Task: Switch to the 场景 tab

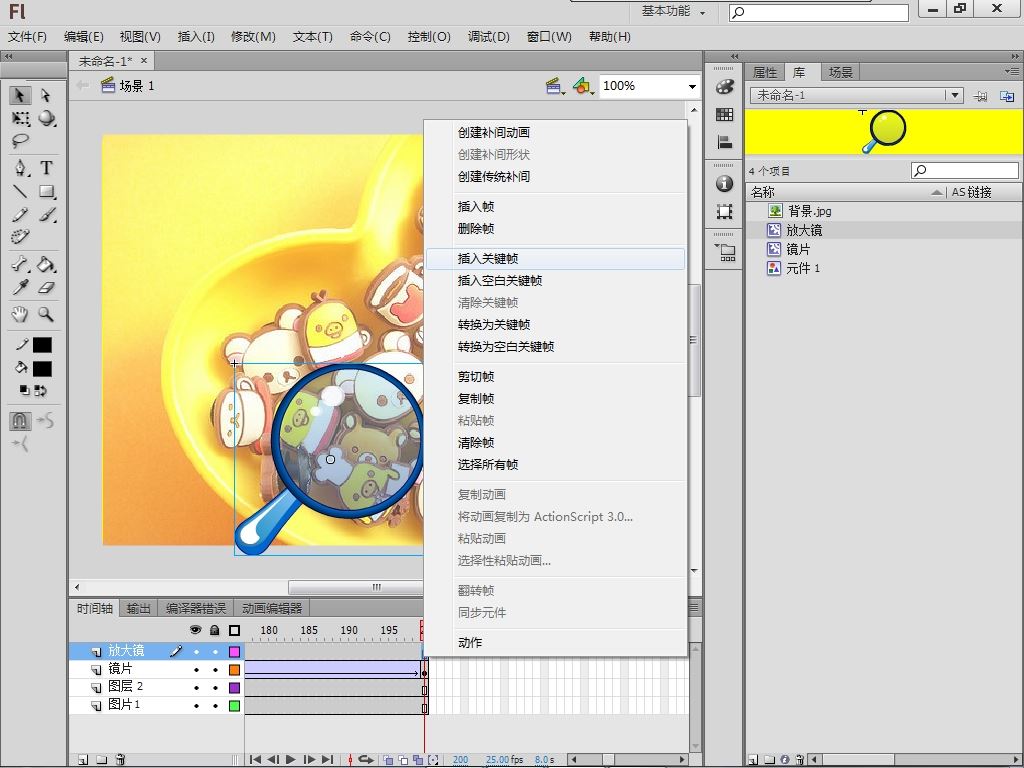Action: pos(840,72)
